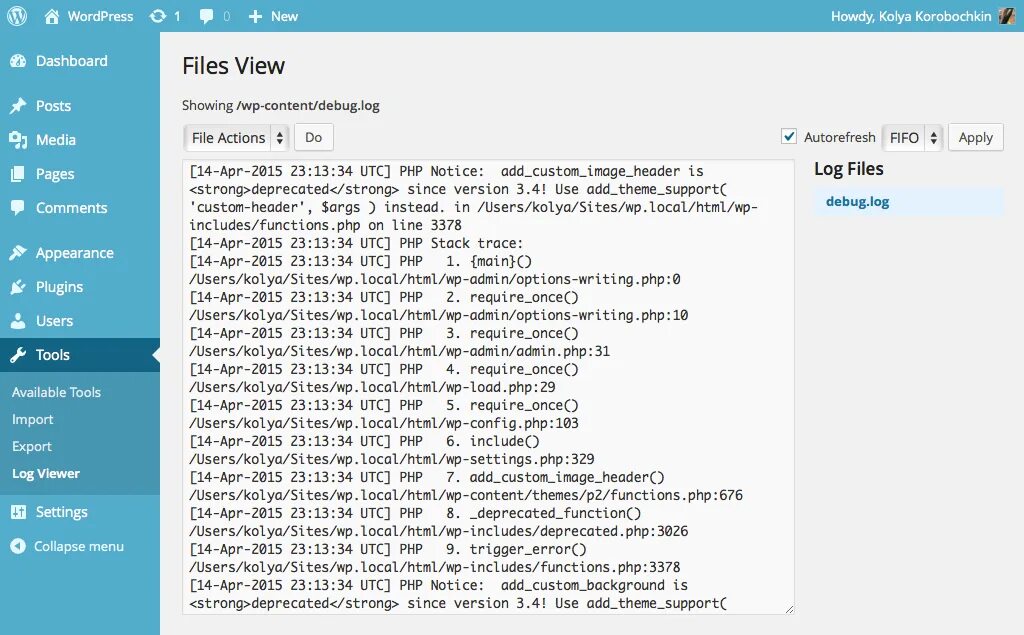Select the Tools menu label
The height and width of the screenshot is (635, 1024).
52,355
